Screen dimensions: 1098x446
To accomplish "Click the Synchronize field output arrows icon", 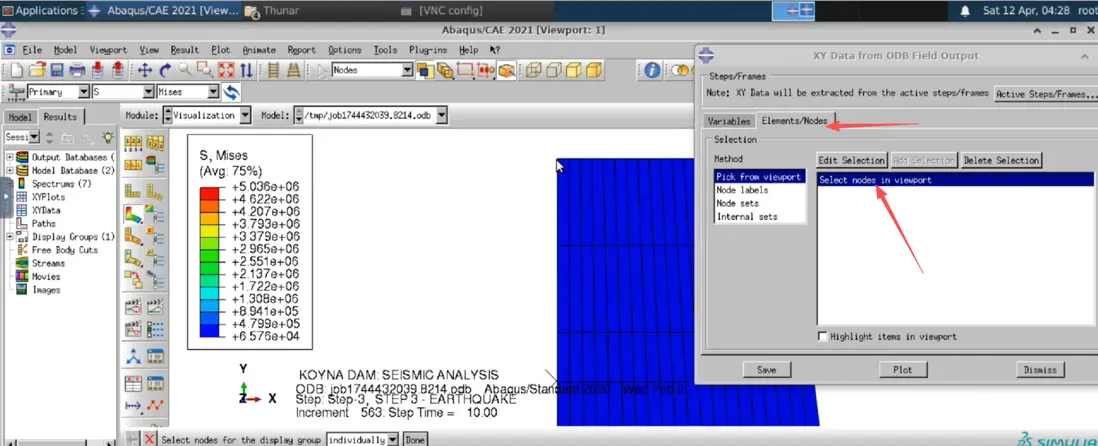I will (x=231, y=92).
